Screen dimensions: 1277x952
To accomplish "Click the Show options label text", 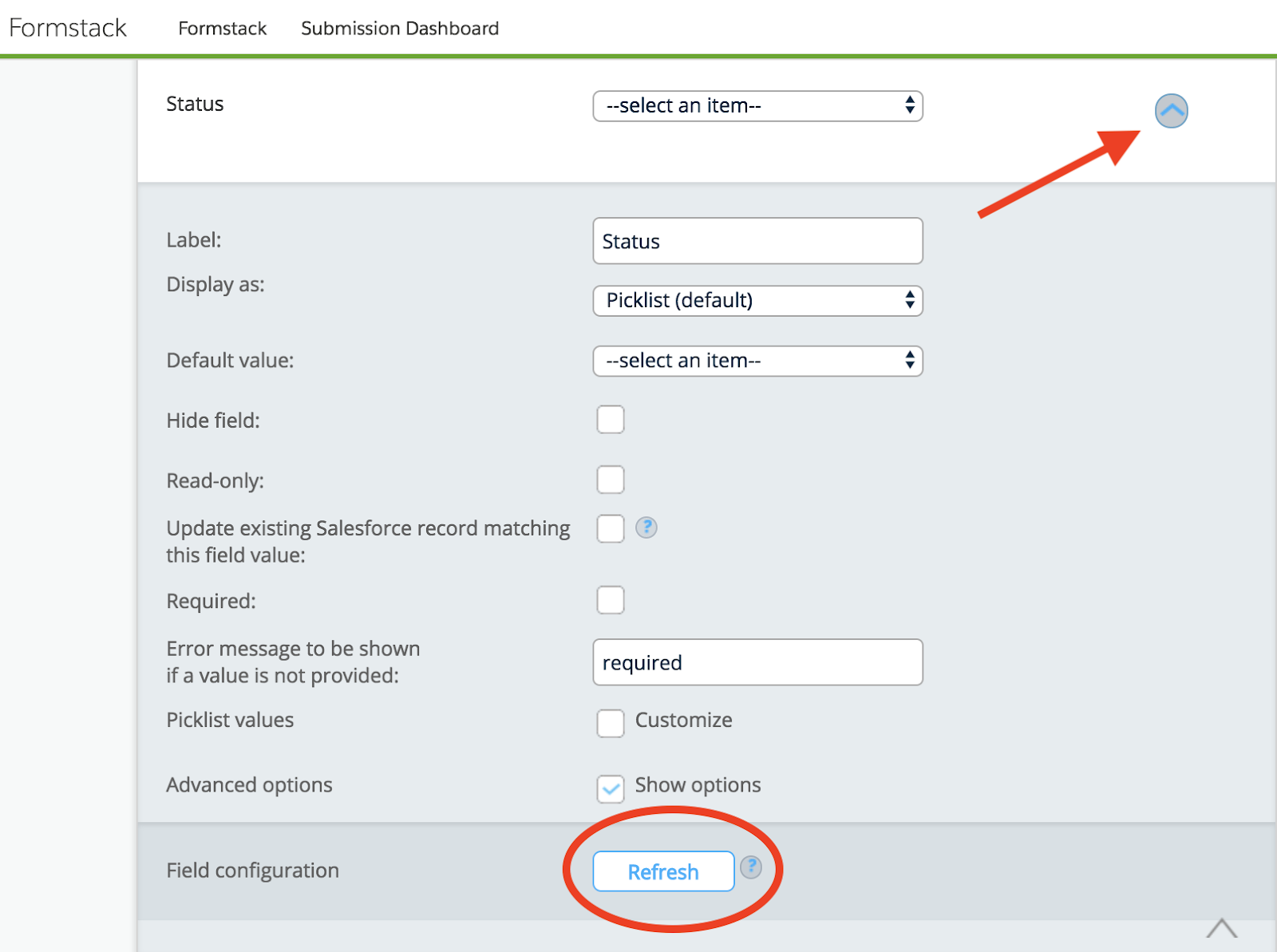I will 698,785.
